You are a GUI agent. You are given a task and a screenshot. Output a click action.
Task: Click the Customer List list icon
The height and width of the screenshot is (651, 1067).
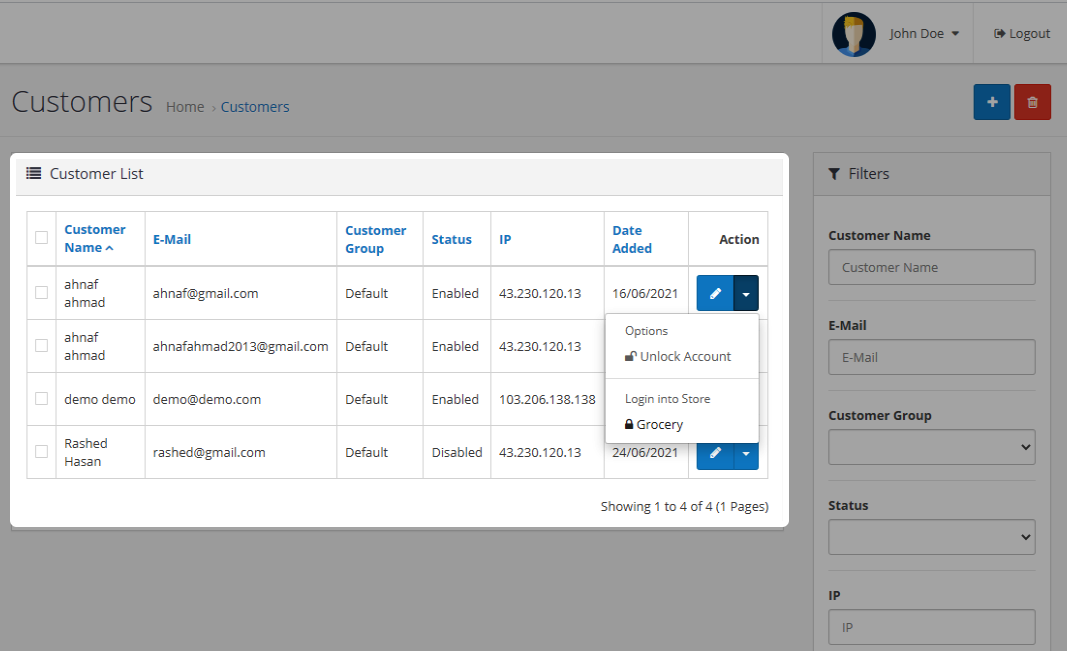pyautogui.click(x=34, y=173)
